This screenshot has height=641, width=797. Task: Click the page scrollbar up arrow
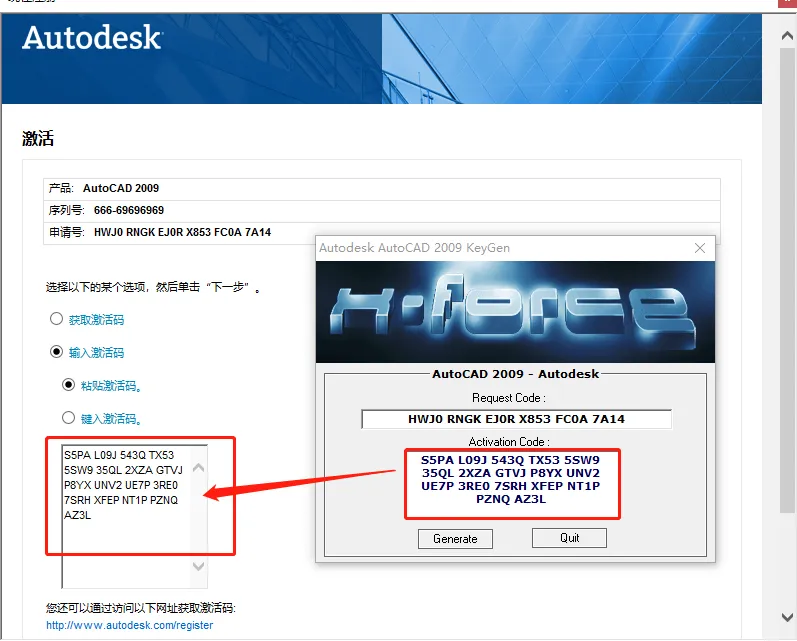point(787,36)
